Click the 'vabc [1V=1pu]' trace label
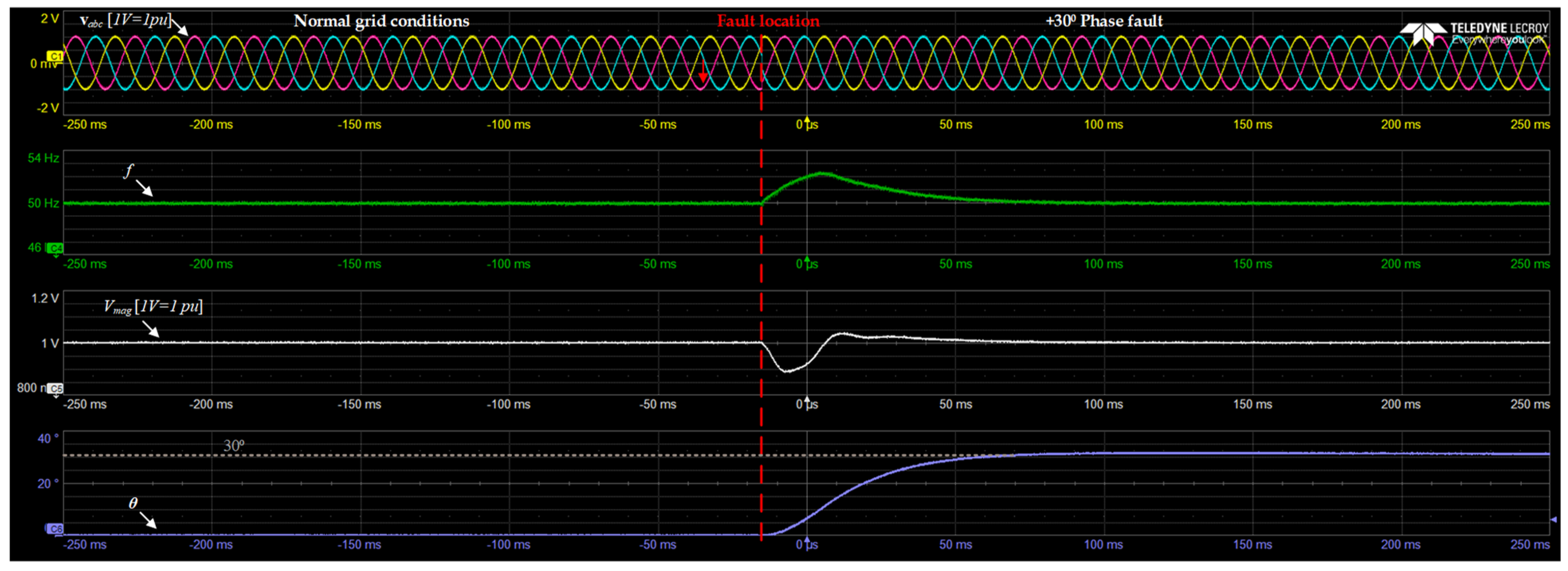Viewport: 1568px width, 571px height. coord(126,21)
